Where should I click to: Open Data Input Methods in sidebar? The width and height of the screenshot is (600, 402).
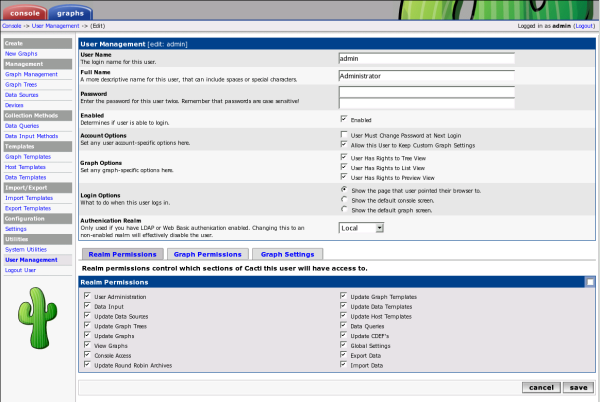click(31, 136)
